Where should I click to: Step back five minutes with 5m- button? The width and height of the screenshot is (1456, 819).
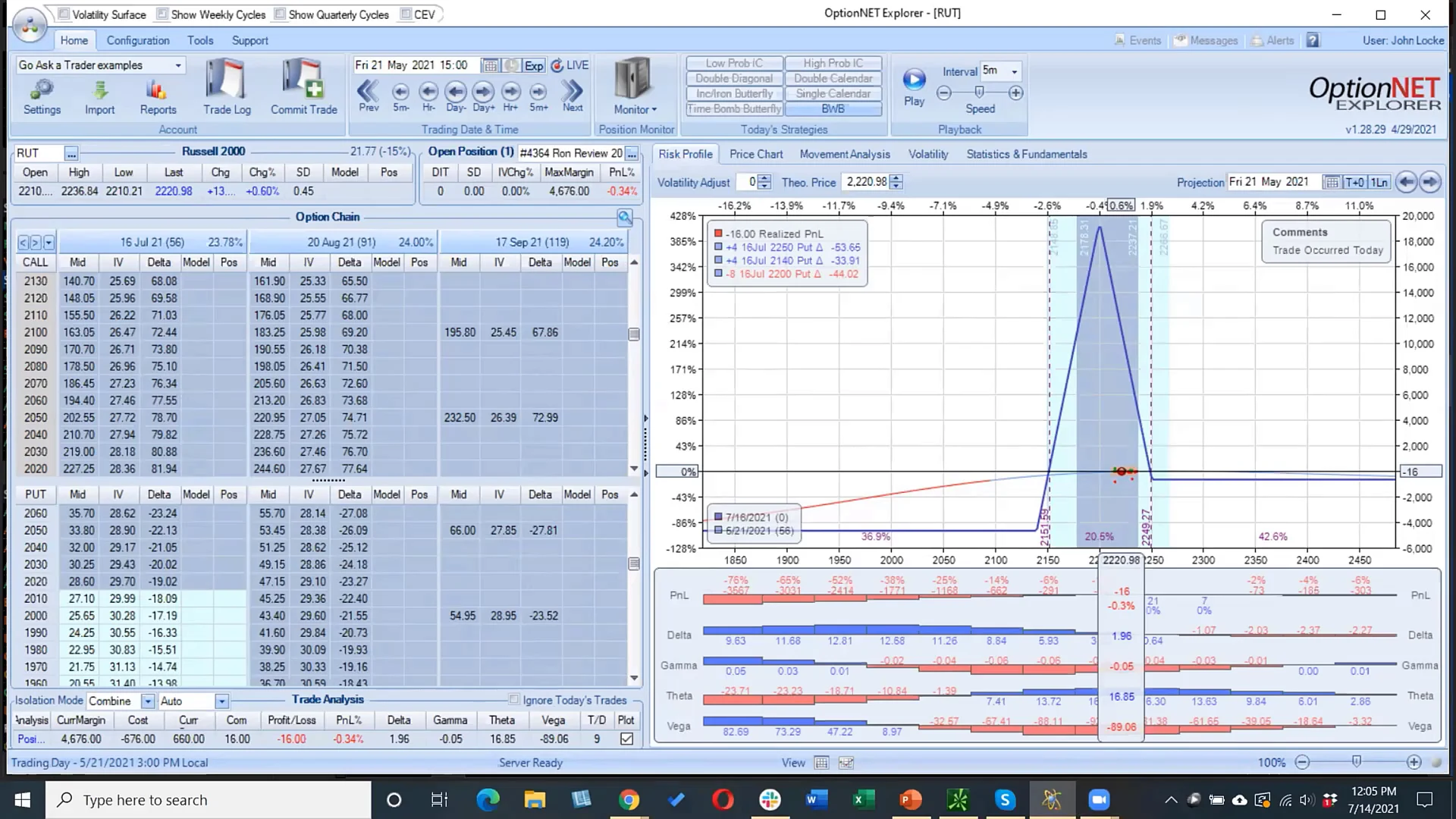(x=400, y=96)
